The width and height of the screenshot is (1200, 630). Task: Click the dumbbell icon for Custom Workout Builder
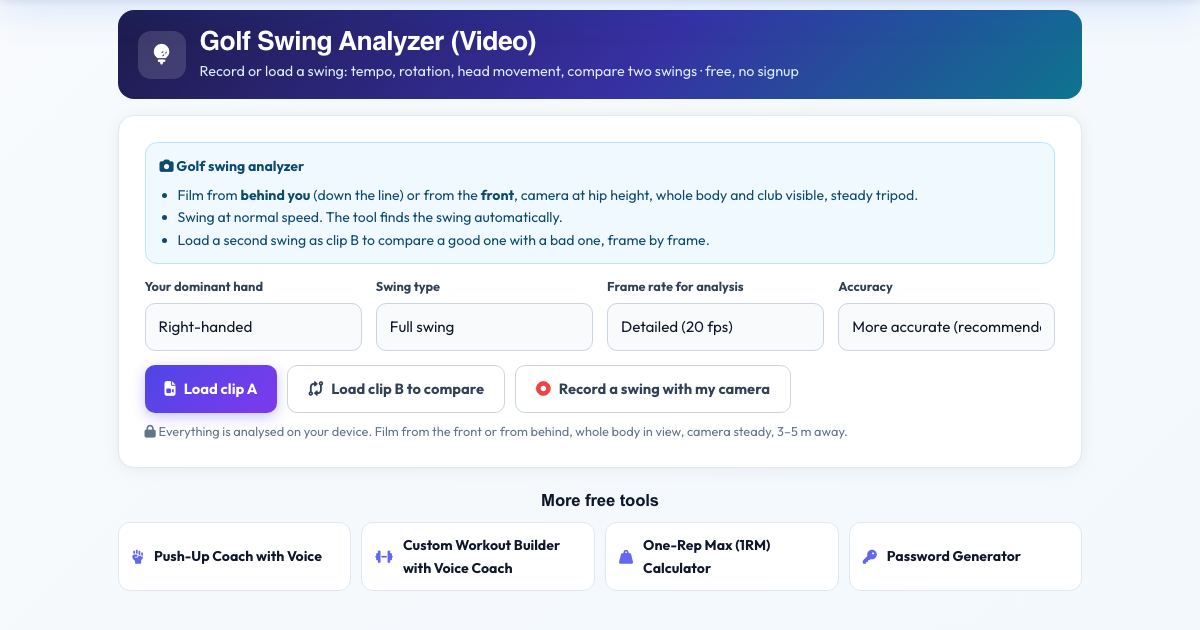(384, 557)
